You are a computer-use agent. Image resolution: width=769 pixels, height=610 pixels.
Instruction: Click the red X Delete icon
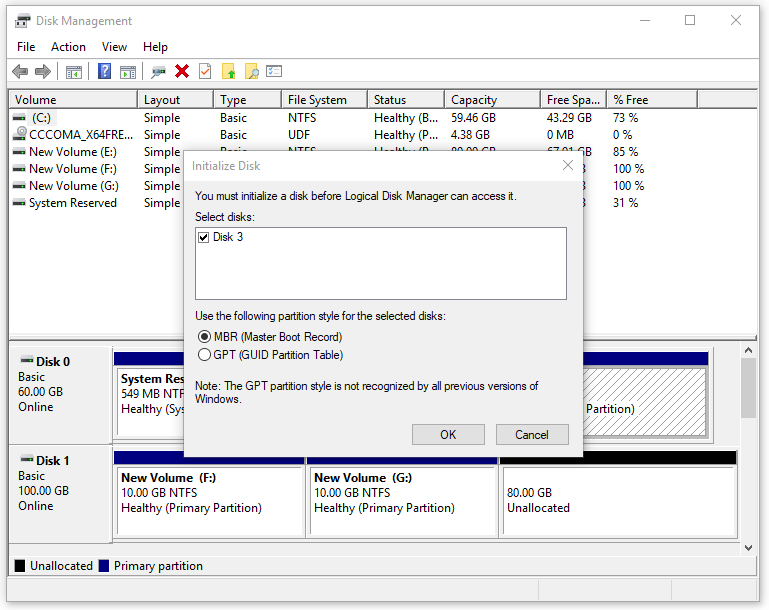[x=182, y=72]
